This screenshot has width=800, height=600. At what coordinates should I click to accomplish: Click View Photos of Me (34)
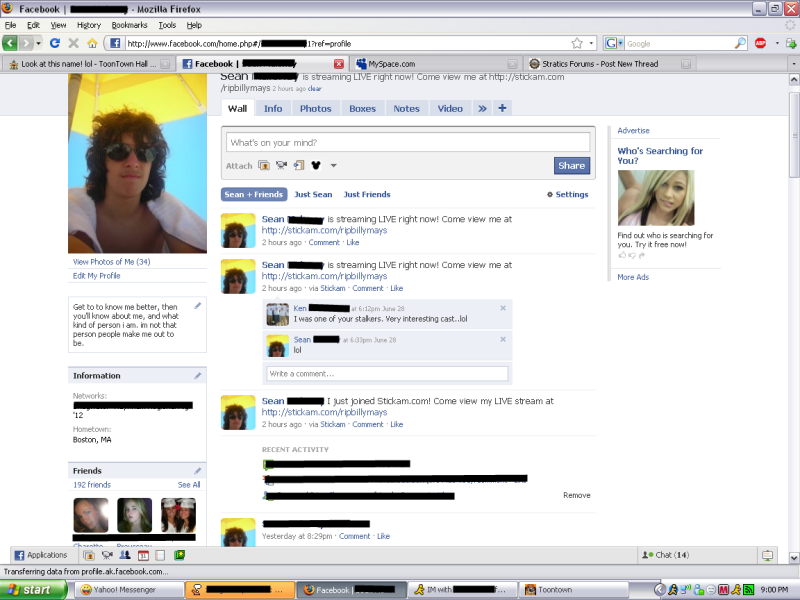point(111,262)
